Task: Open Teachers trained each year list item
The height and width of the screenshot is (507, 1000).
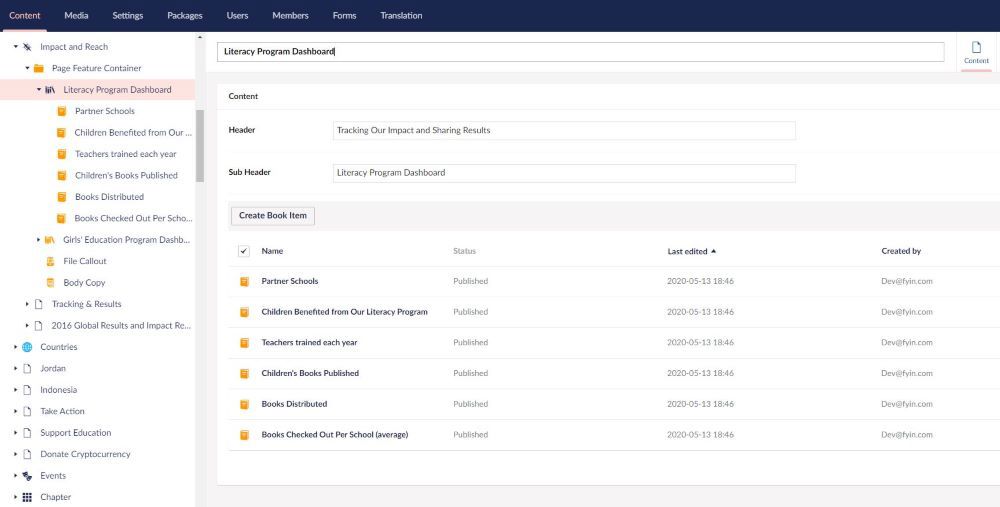Action: (x=309, y=342)
